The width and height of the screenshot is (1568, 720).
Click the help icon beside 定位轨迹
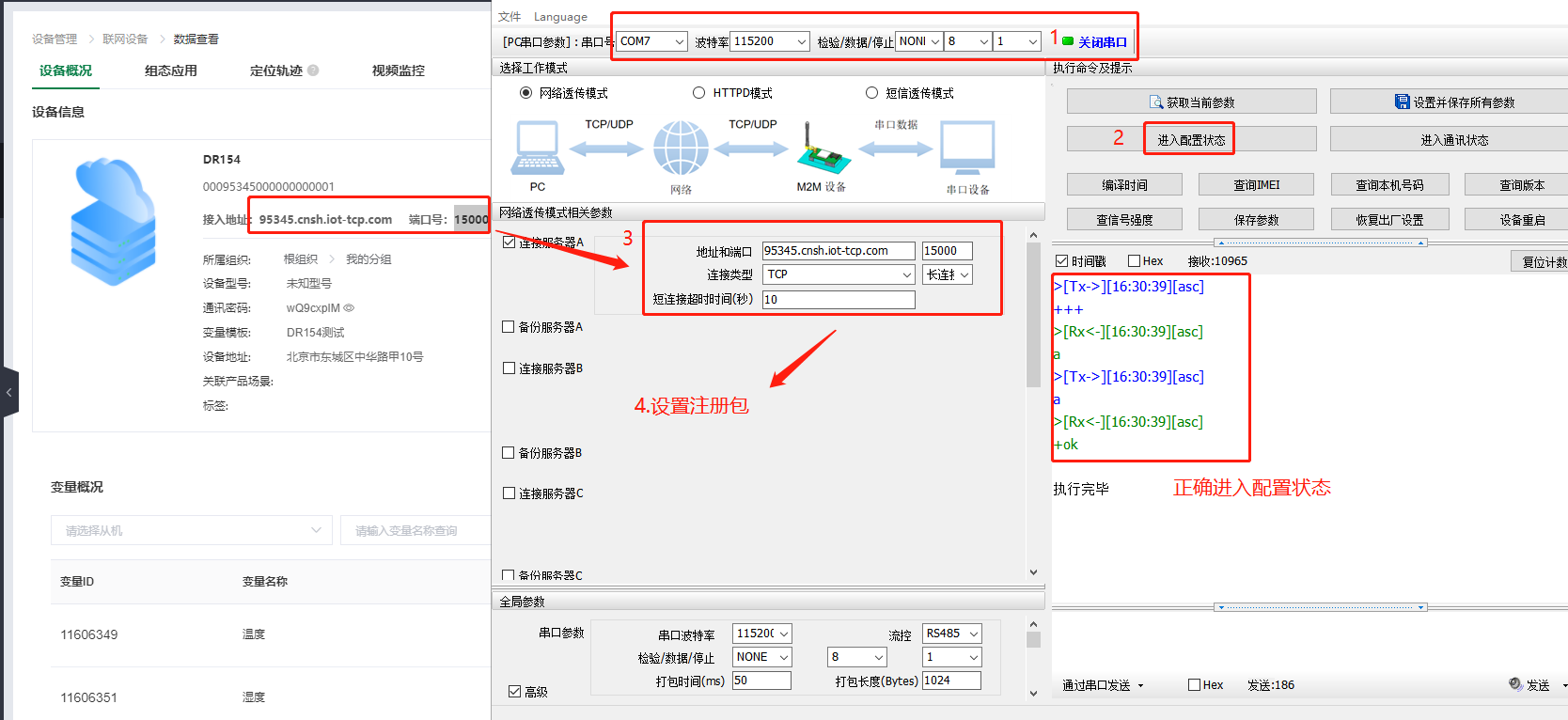click(x=313, y=70)
